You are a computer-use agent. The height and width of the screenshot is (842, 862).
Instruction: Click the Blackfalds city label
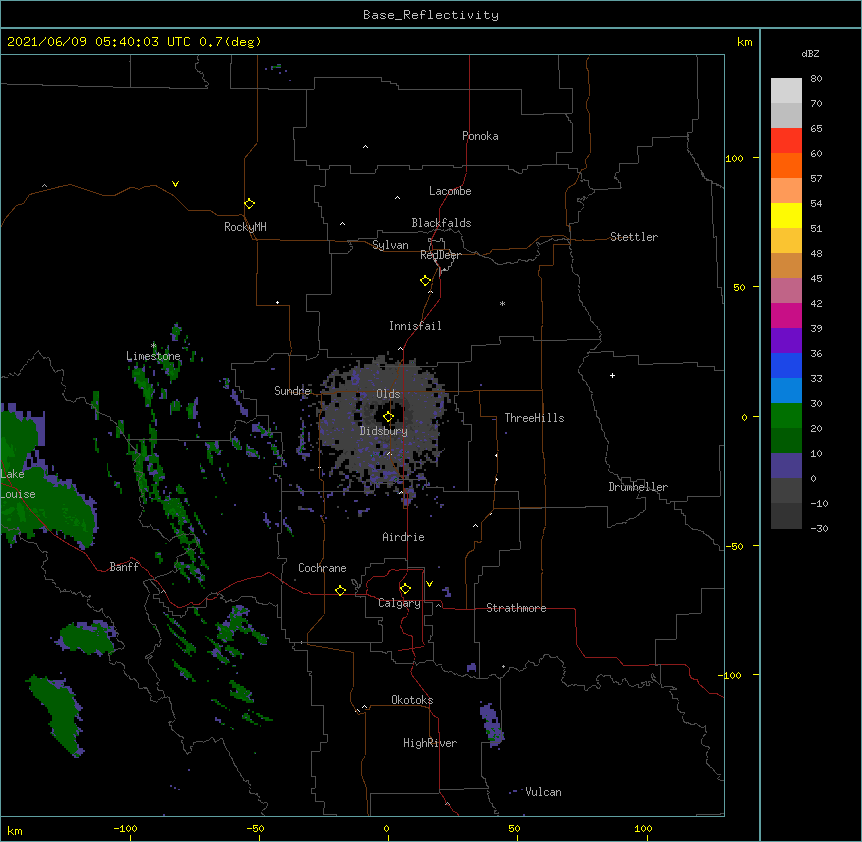[441, 223]
